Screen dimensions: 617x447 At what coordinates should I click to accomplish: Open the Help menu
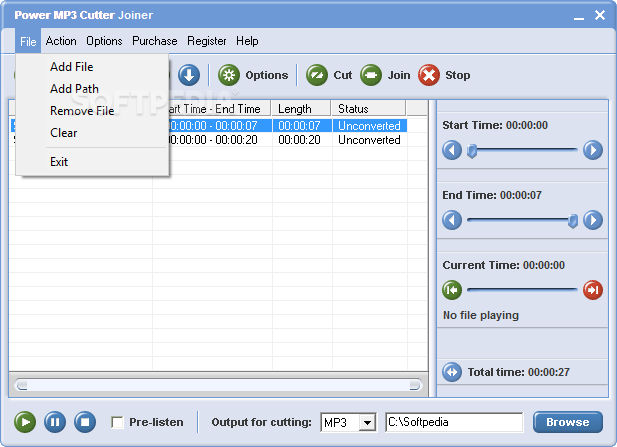tap(247, 41)
